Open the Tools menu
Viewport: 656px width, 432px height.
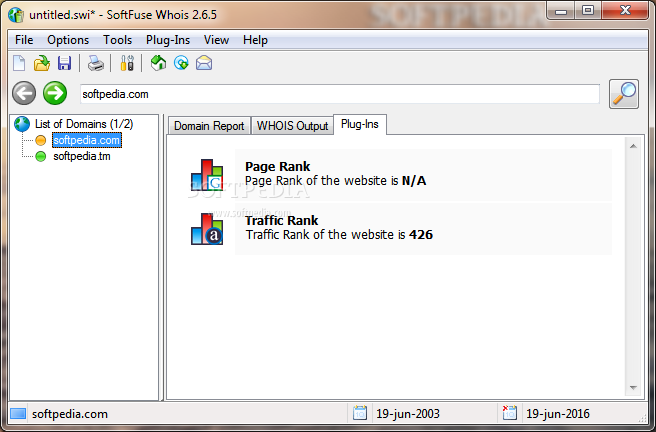click(x=118, y=40)
